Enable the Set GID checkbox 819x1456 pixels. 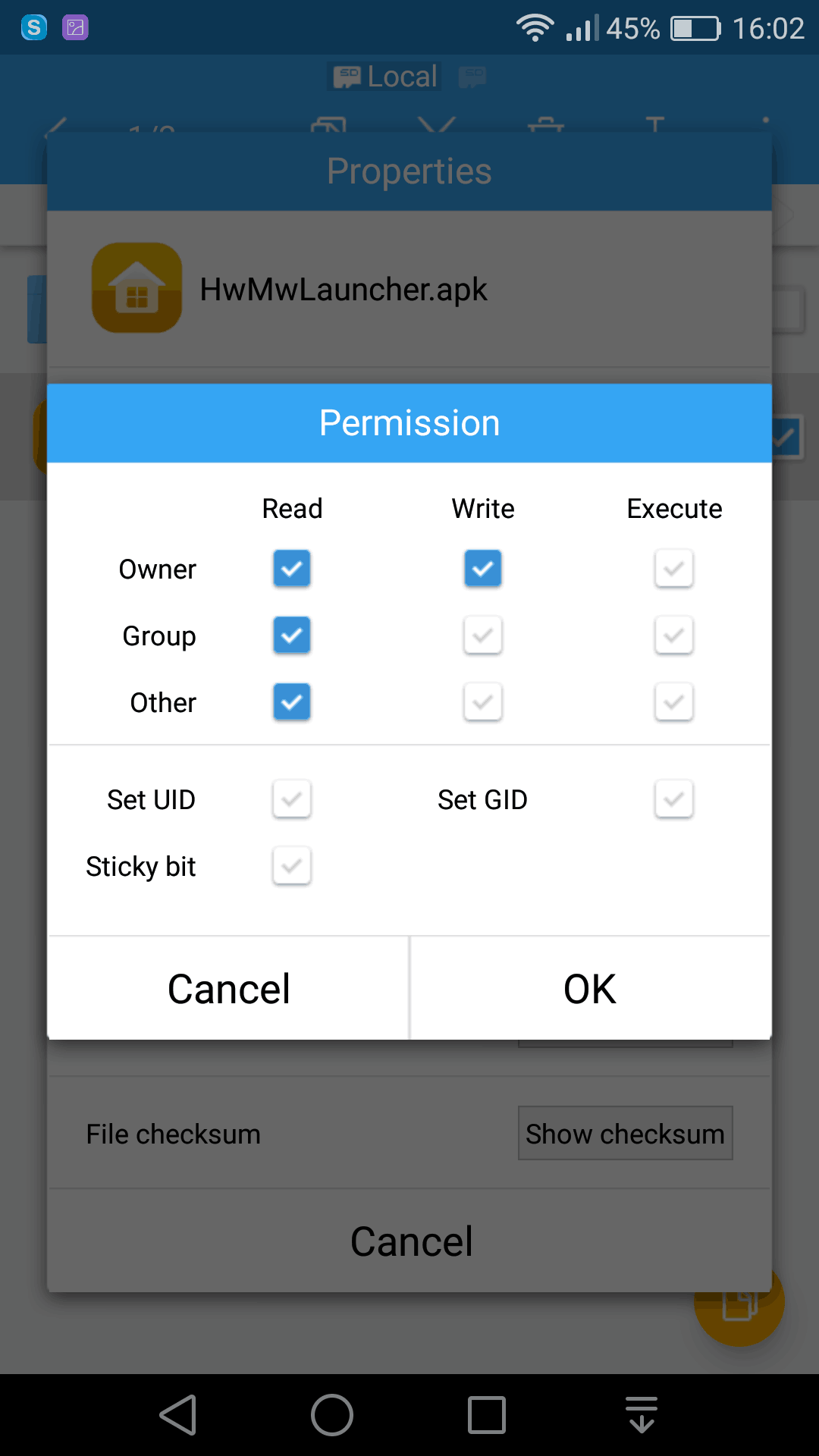click(674, 799)
